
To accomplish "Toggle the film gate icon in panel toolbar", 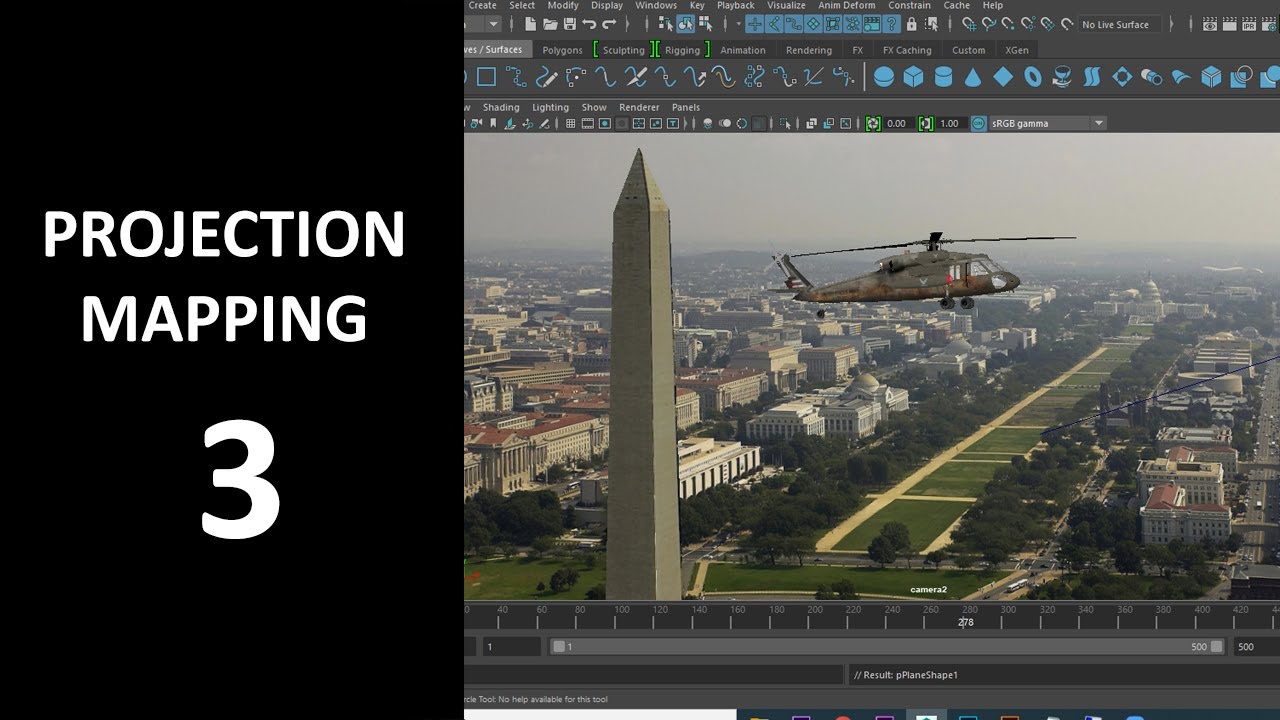I will (x=588, y=124).
